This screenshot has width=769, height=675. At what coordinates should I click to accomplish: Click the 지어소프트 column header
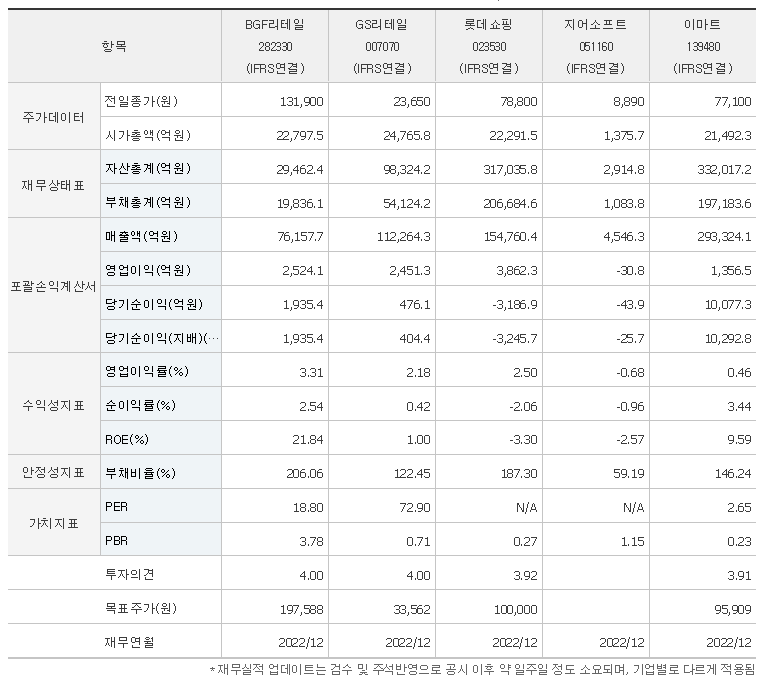point(596,46)
